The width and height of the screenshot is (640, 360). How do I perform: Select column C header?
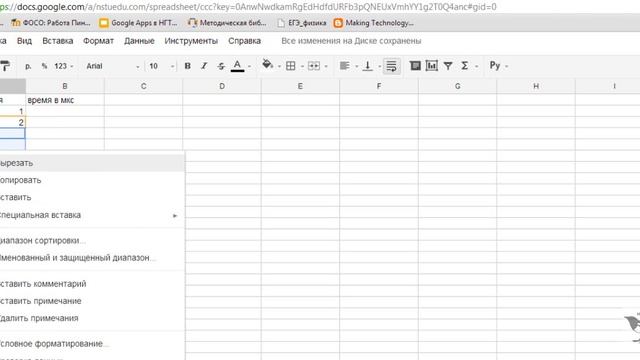[143, 86]
